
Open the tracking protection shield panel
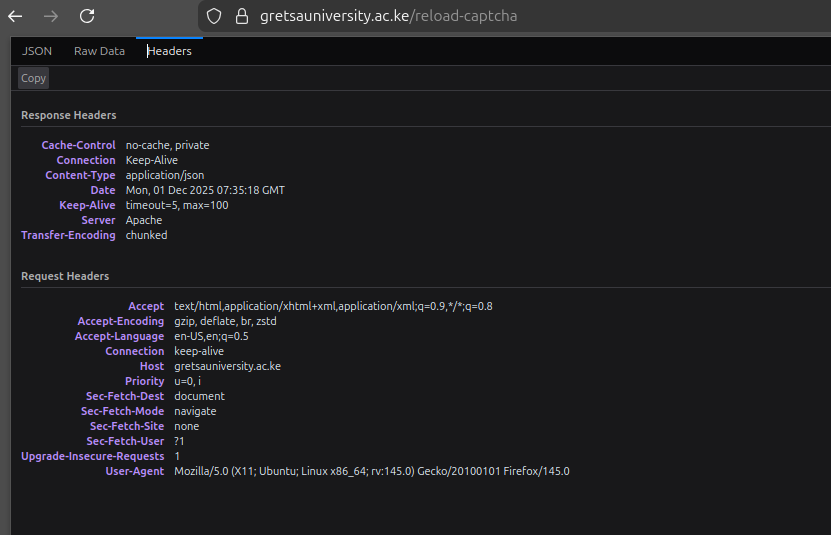[213, 16]
